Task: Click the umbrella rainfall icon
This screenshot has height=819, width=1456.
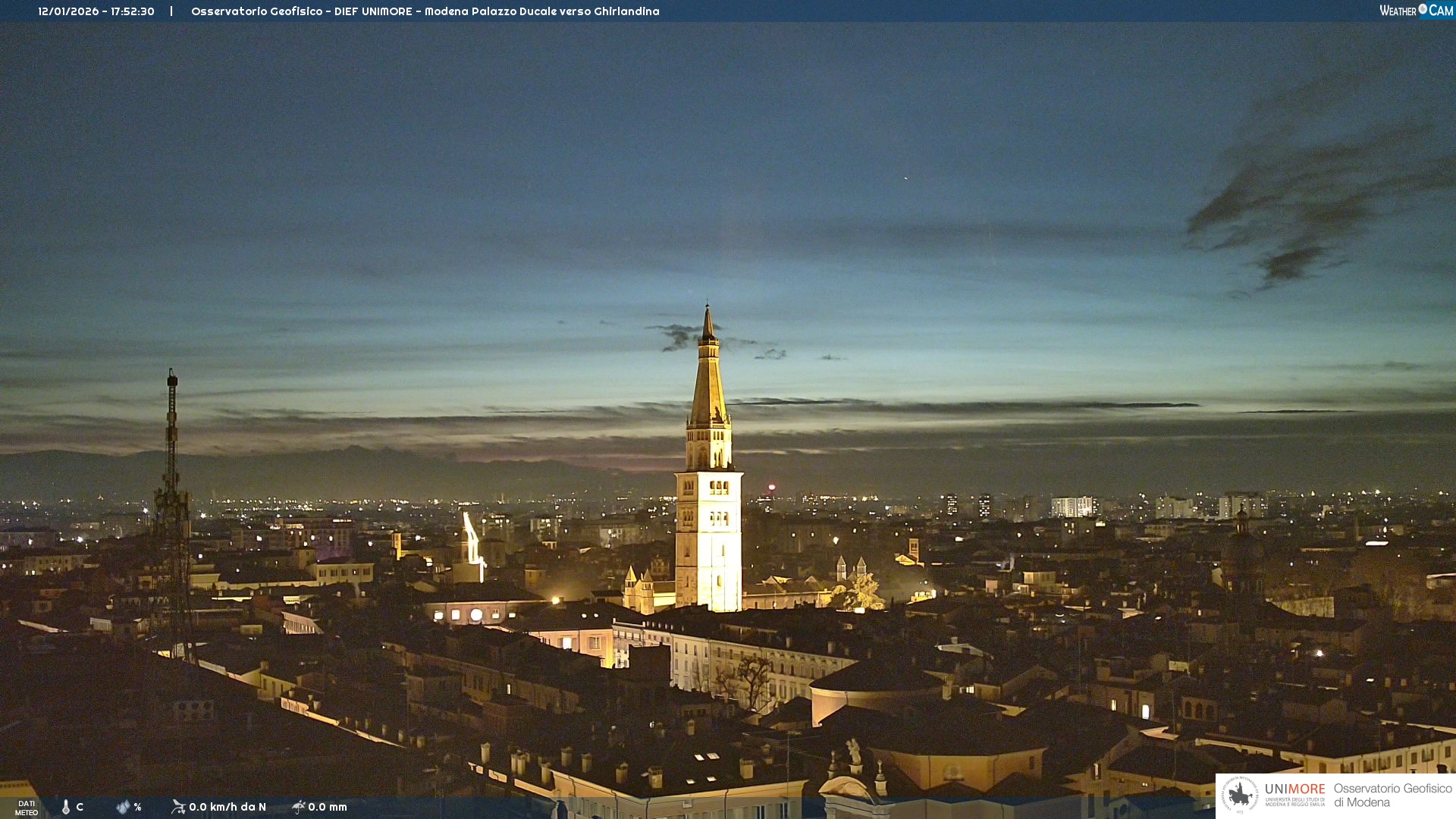Action: point(299,807)
